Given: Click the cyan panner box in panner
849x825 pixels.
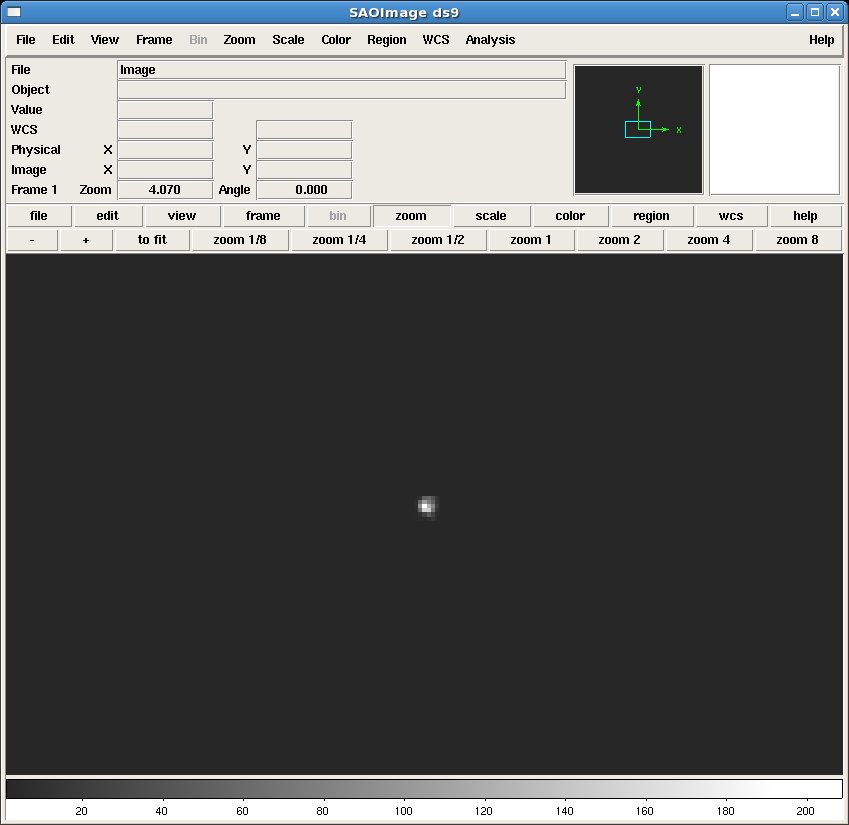Looking at the screenshot, I should pyautogui.click(x=637, y=129).
